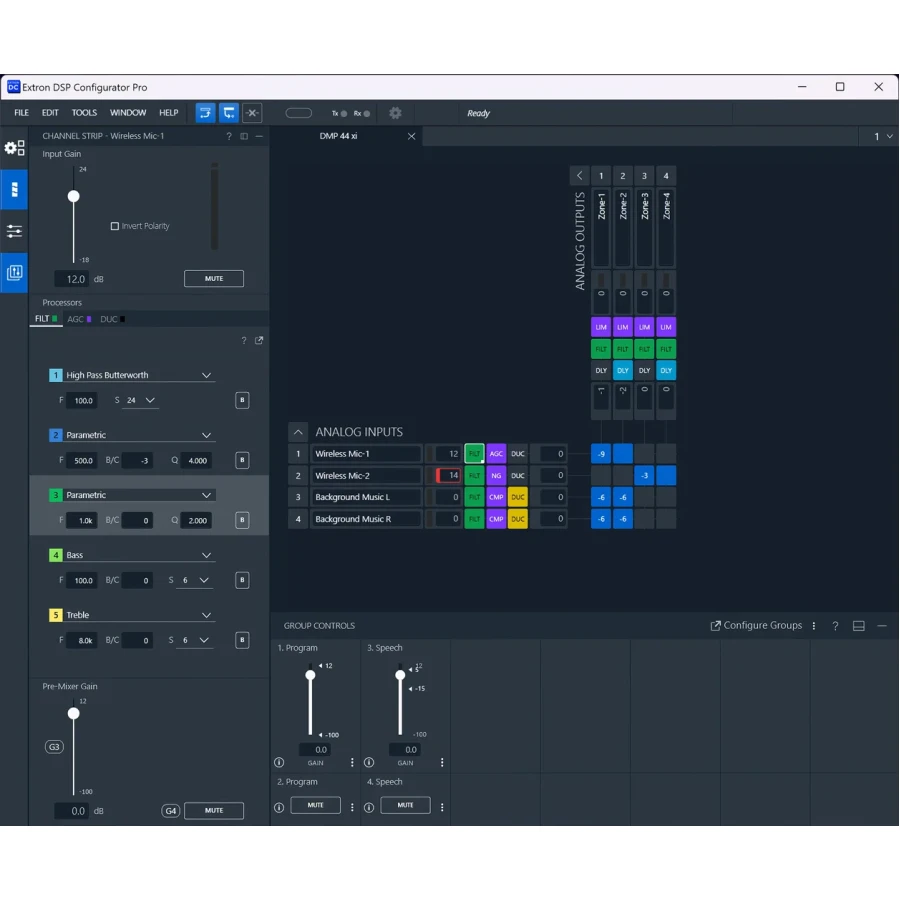Switch to the DUC processor tab
The height and width of the screenshot is (900, 900).
pos(112,319)
